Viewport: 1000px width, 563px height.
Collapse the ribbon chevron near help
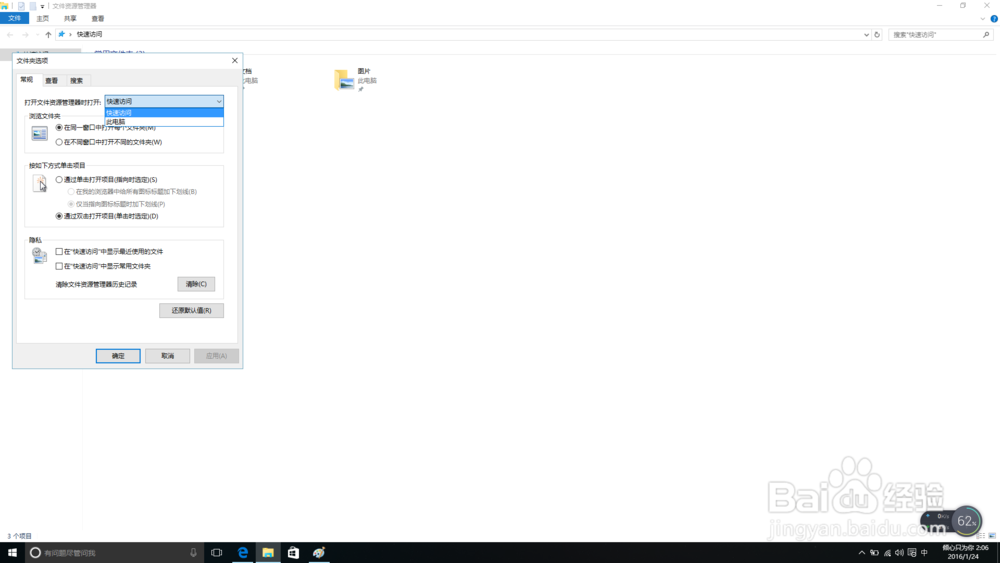coord(983,18)
